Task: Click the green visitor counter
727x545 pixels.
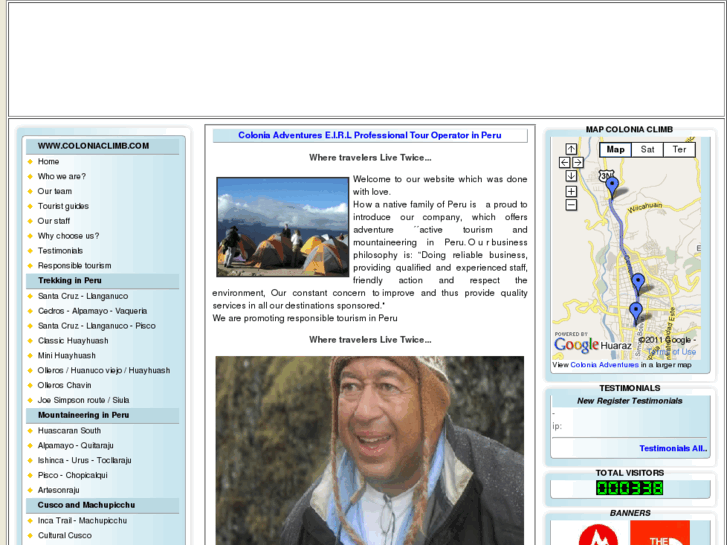Action: (x=630, y=488)
